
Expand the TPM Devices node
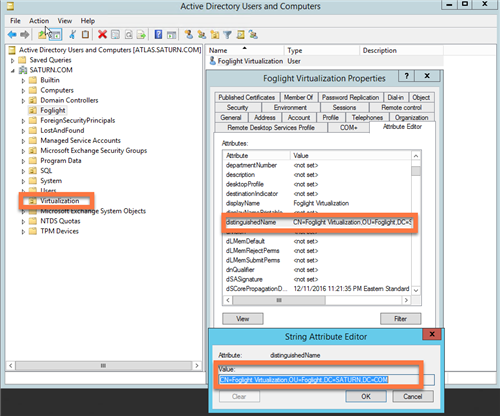tap(23, 232)
